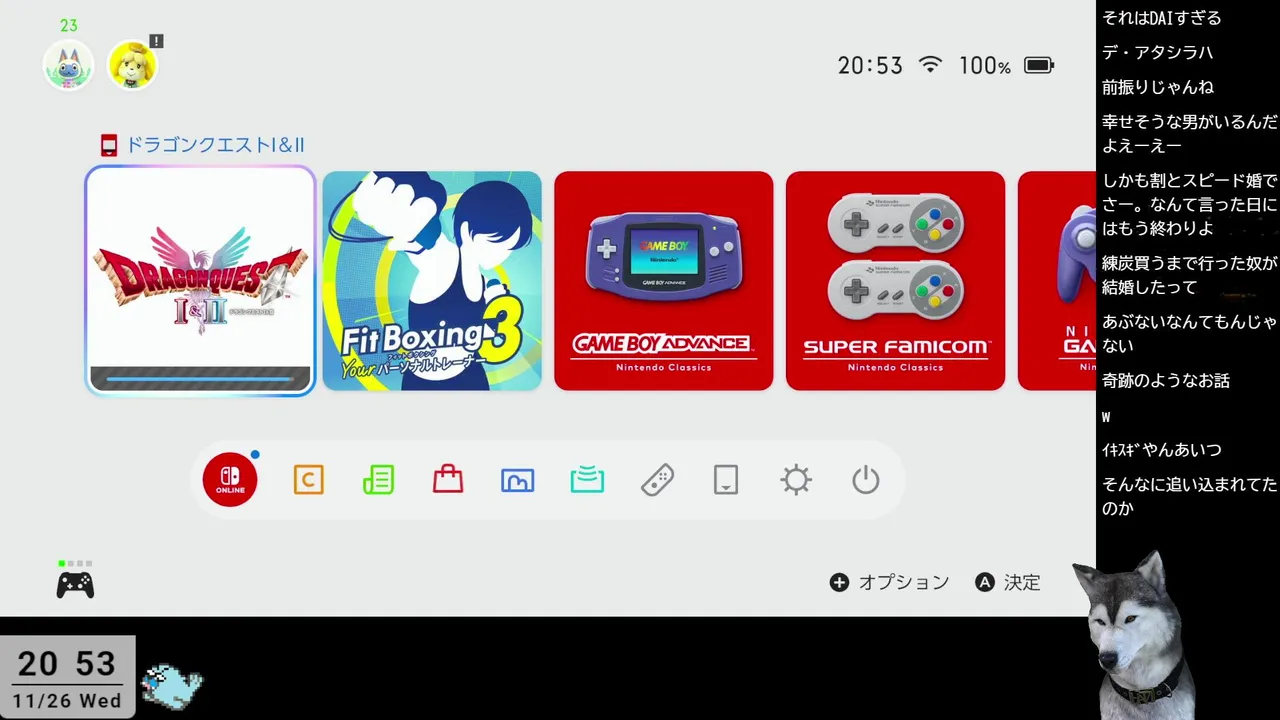Screen dimensions: 1280x720
Task: Click chat message 前振りじゃんね
Action: (1158, 87)
